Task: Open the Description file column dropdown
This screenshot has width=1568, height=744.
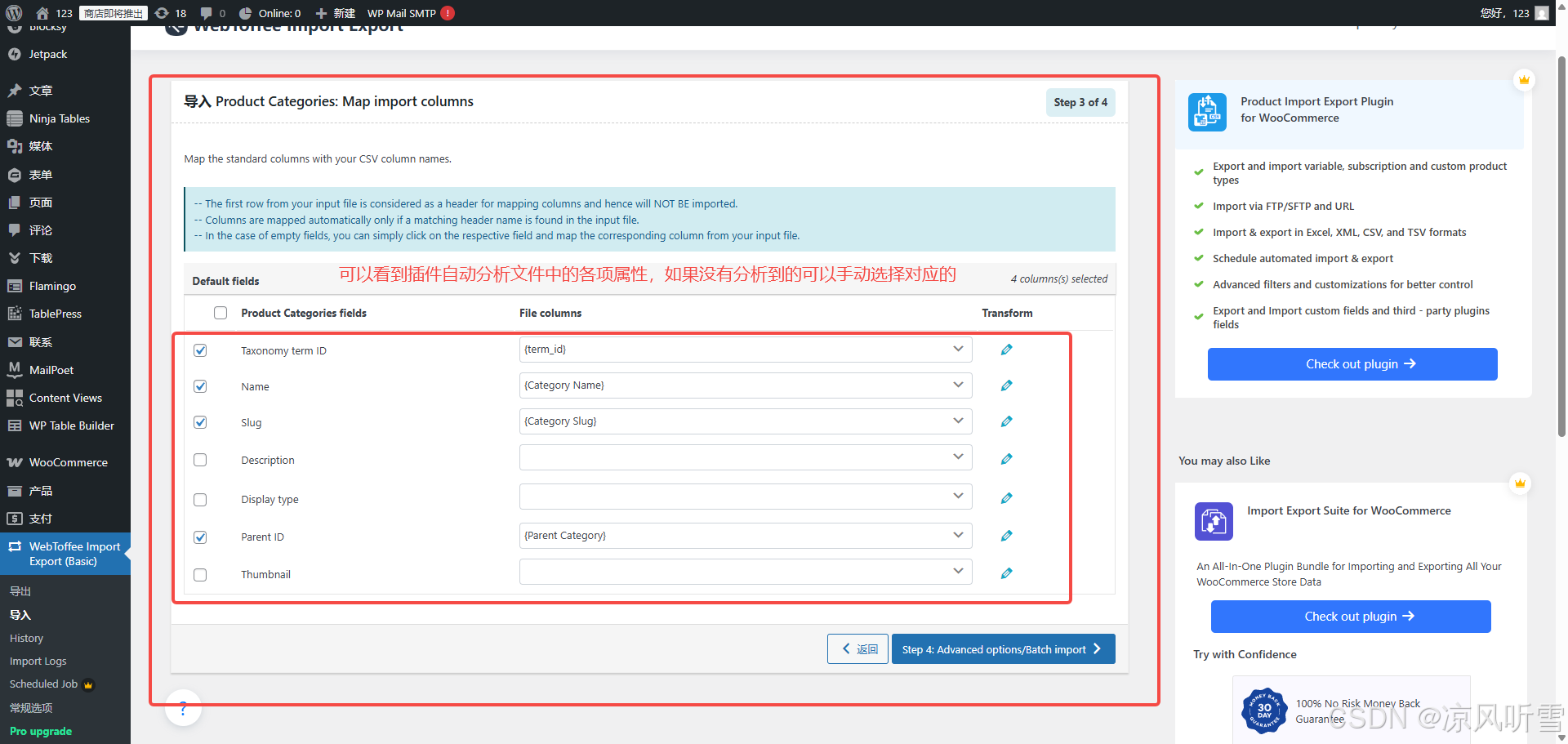Action: 746,457
